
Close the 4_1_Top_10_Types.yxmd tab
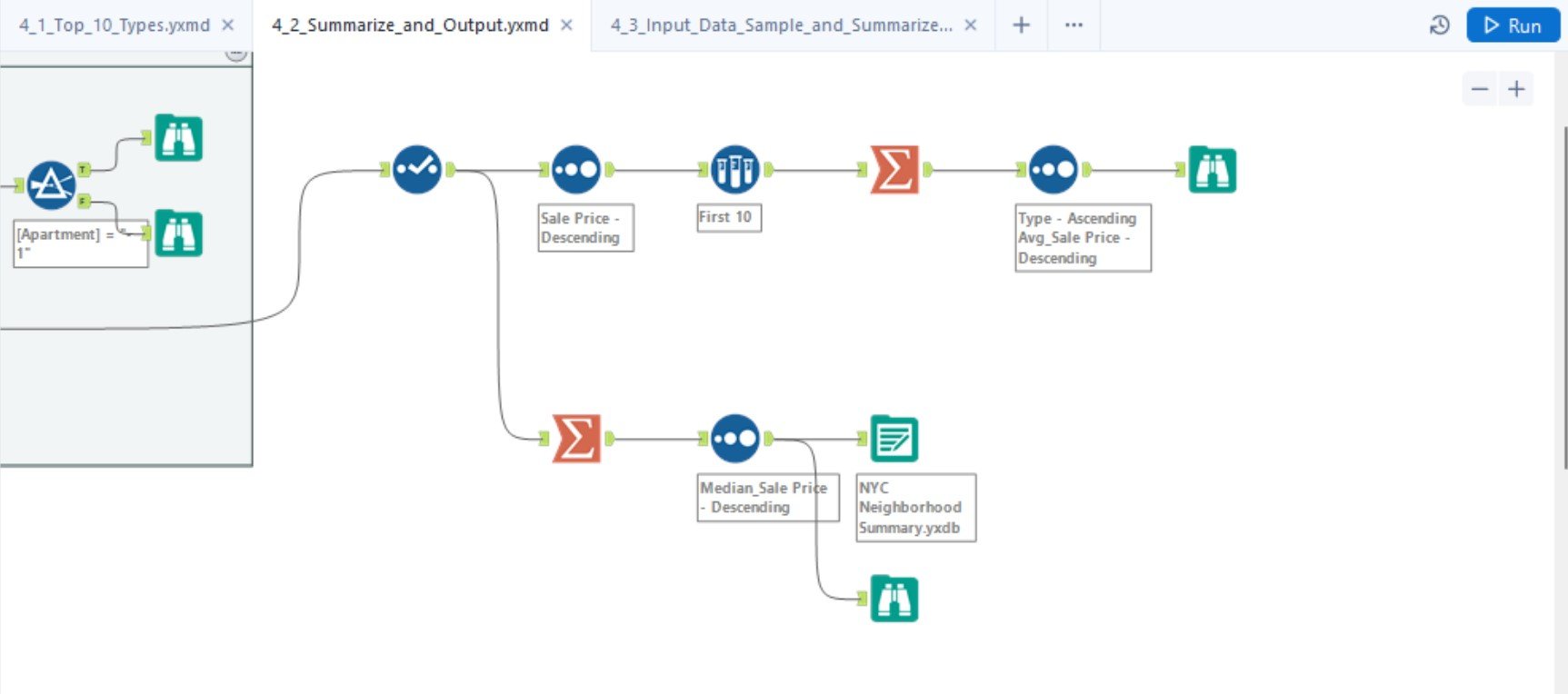pyautogui.click(x=228, y=25)
